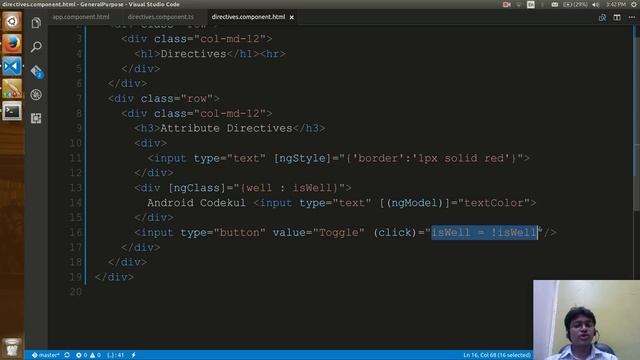Open the Terminal from the launcher
This screenshot has width=640, height=360.
[12, 111]
